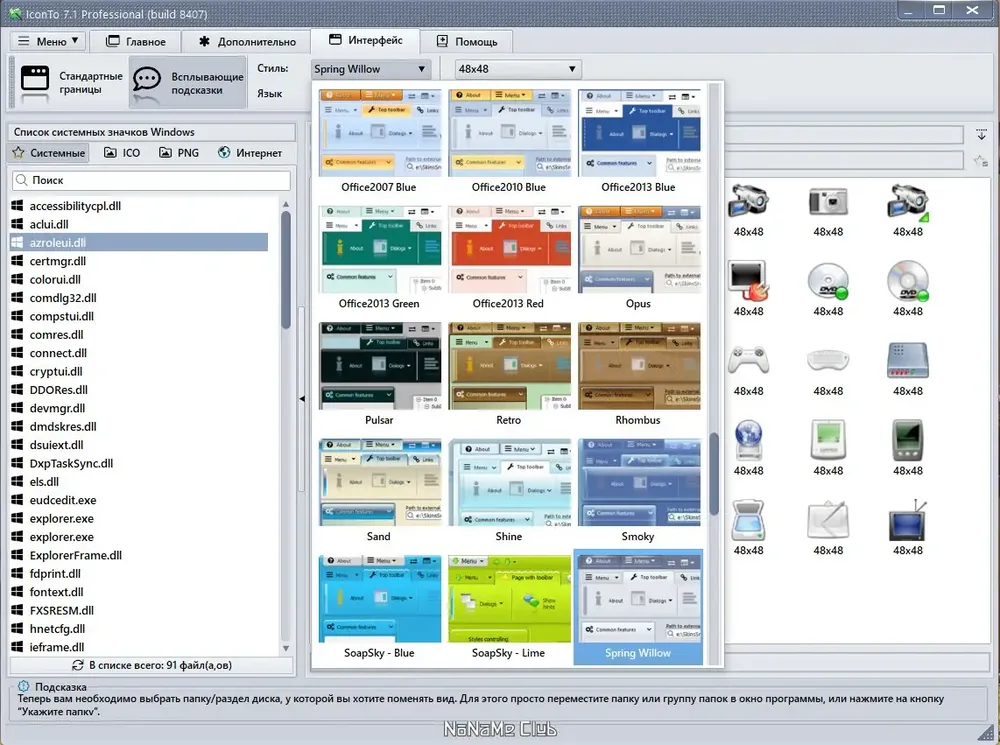This screenshot has width=1000, height=745.
Task: Toggle Всплывающие подсказки option
Action: [188, 82]
